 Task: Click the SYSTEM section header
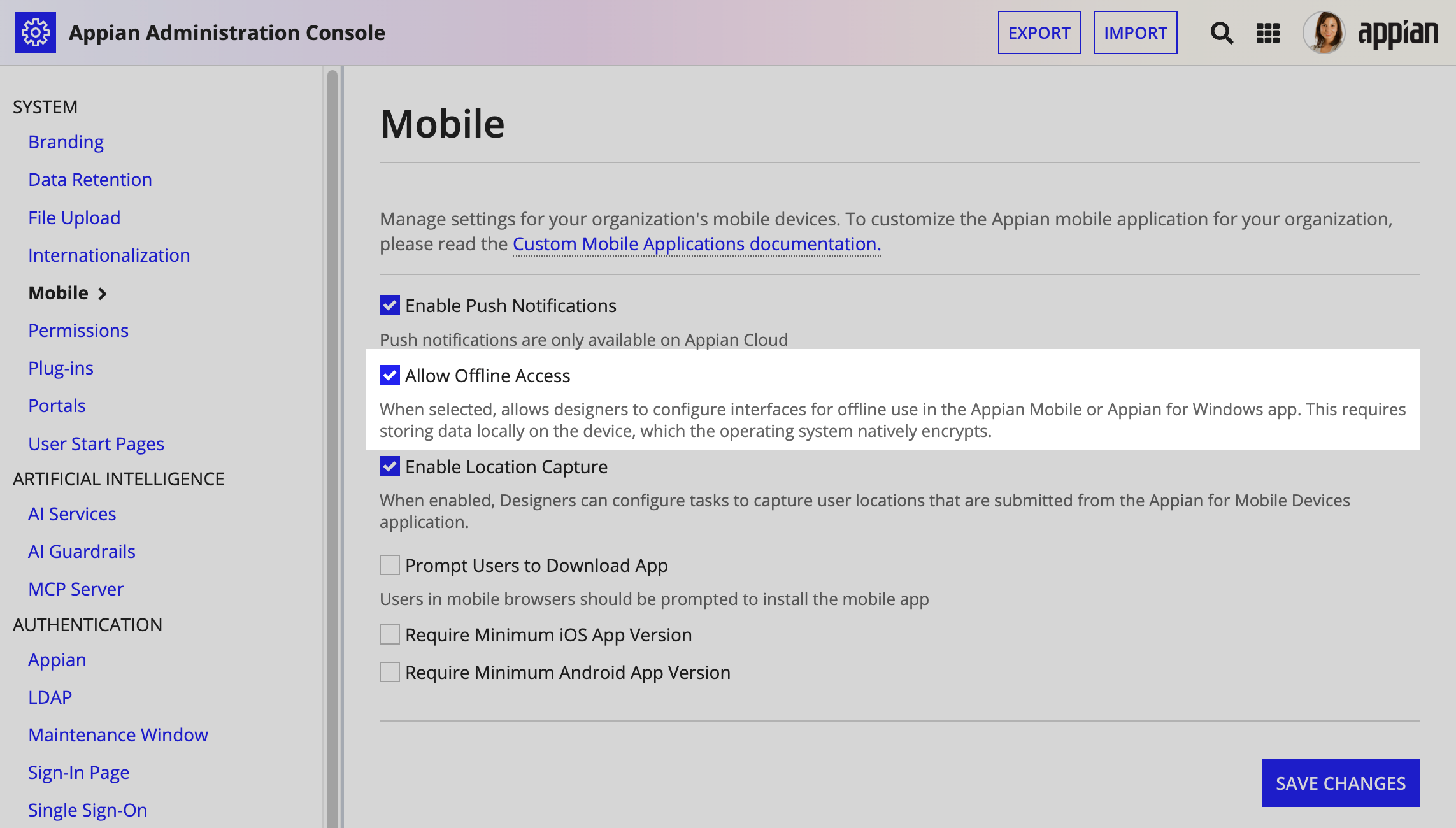tap(45, 107)
